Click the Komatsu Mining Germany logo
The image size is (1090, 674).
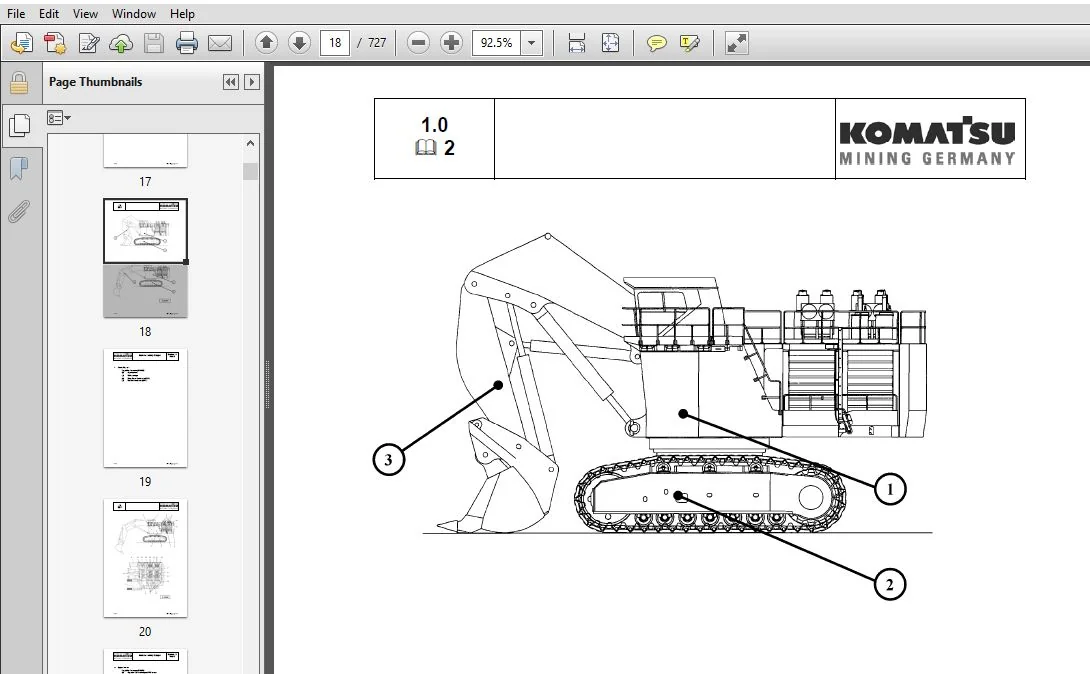[x=927, y=141]
